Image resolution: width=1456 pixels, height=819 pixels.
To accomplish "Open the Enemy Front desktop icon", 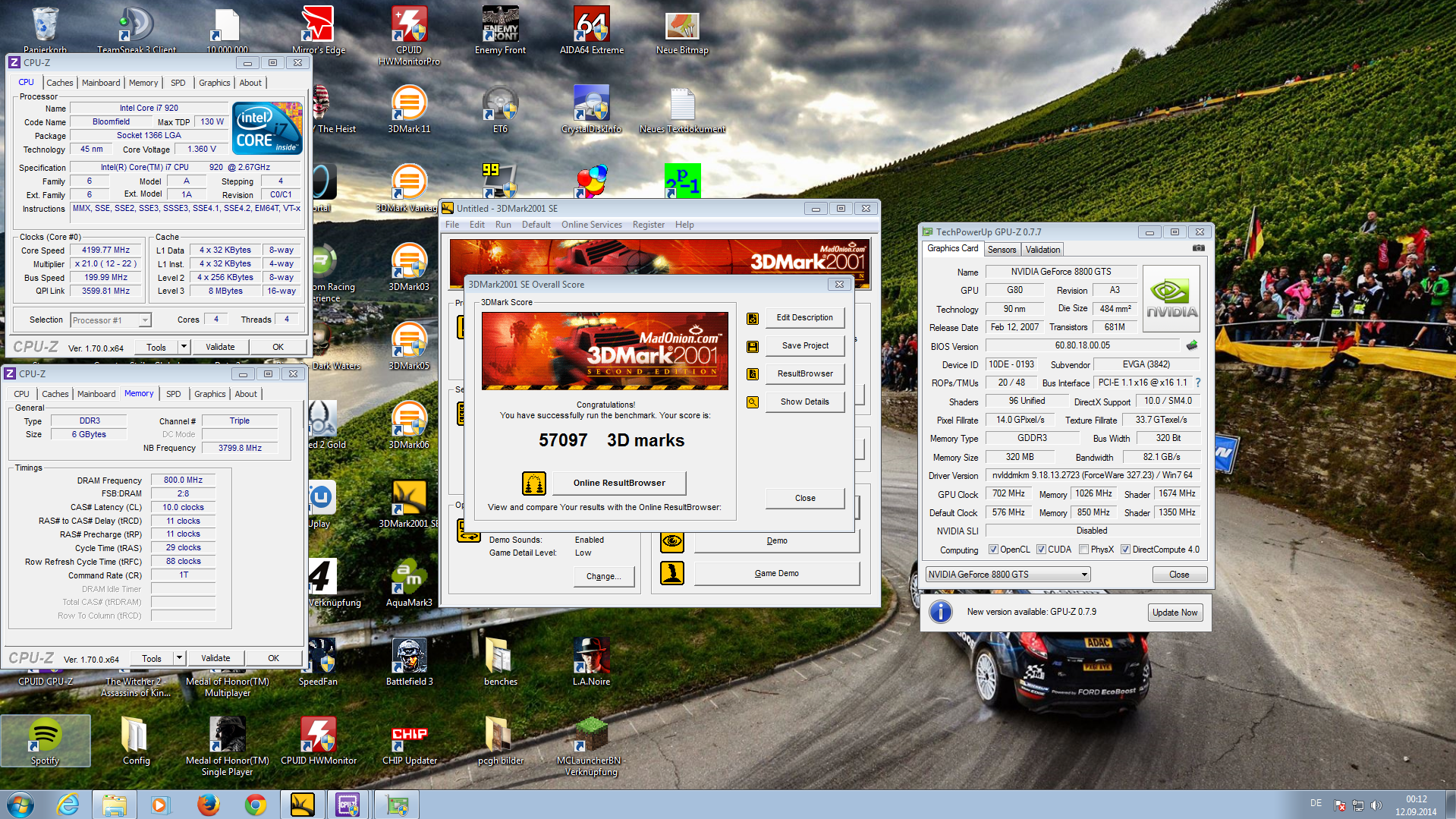I will pos(500,30).
